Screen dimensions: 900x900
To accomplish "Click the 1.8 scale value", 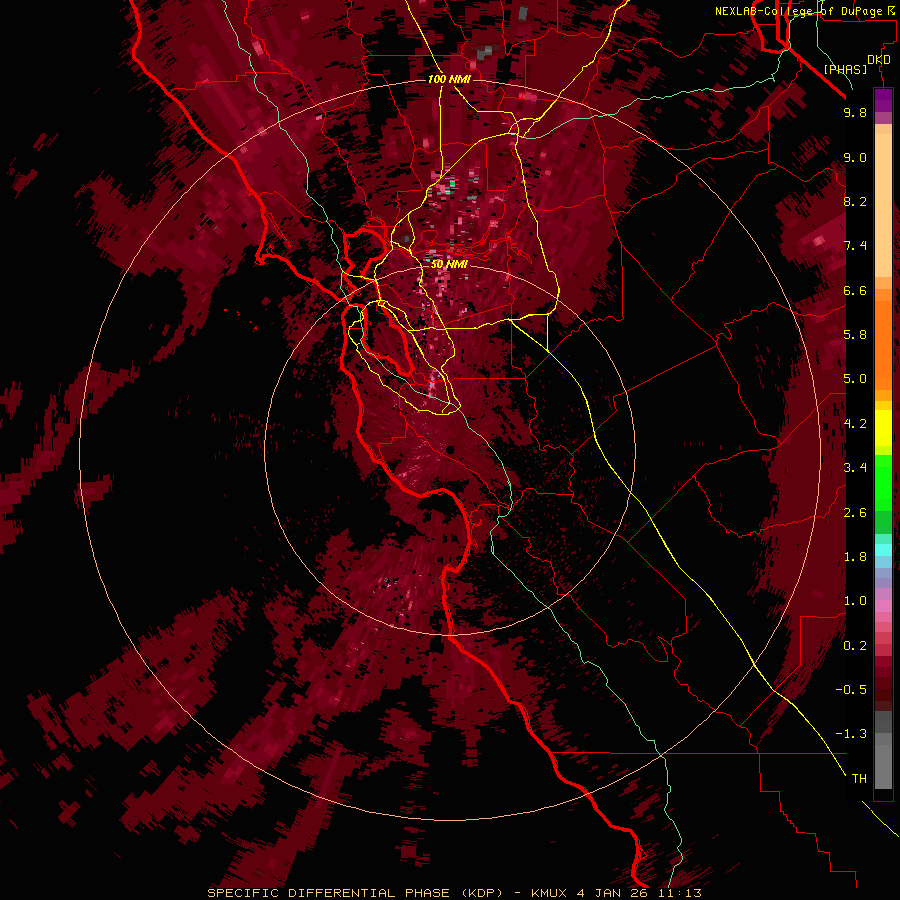I will (x=855, y=557).
